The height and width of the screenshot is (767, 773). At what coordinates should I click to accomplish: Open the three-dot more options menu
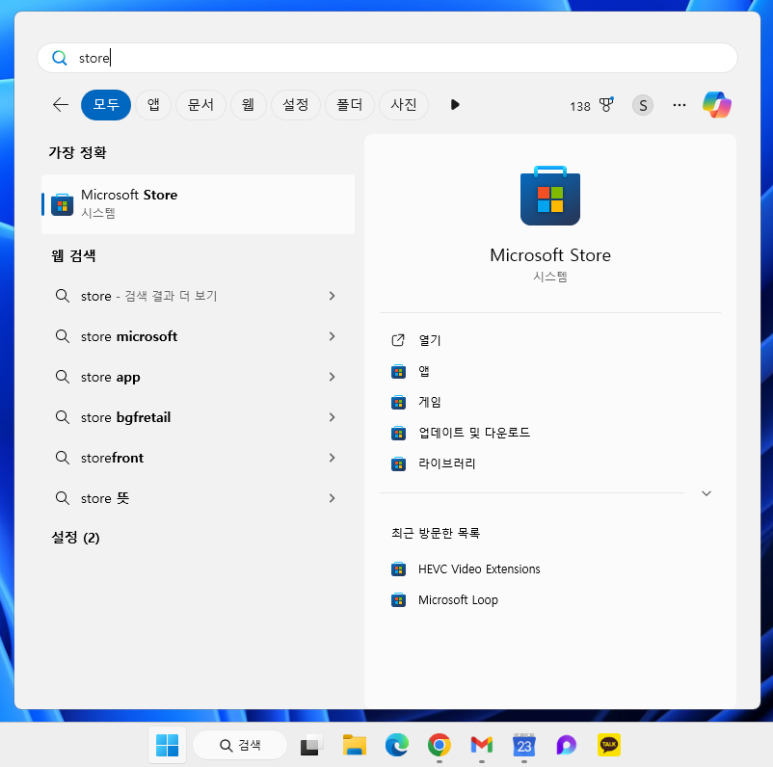tap(679, 105)
